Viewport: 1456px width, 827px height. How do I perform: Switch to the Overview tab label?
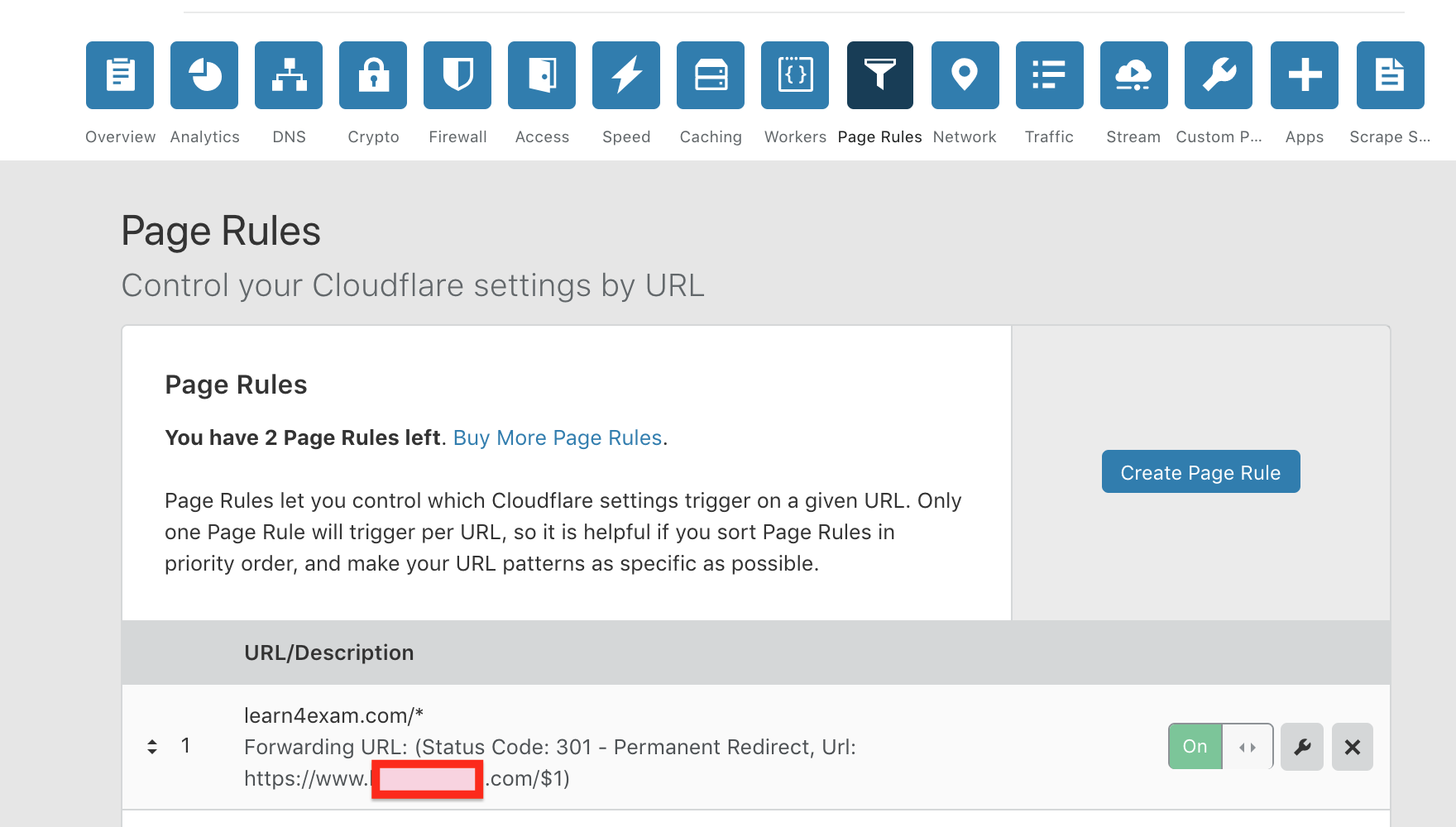tap(120, 137)
